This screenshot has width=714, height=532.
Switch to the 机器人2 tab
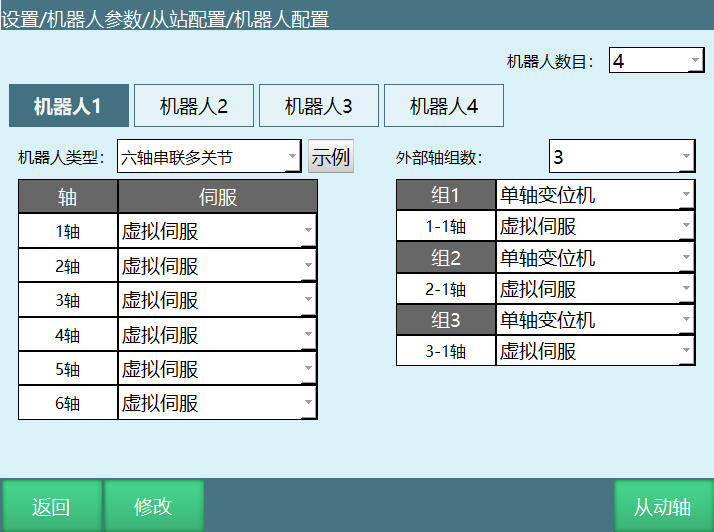coord(194,106)
